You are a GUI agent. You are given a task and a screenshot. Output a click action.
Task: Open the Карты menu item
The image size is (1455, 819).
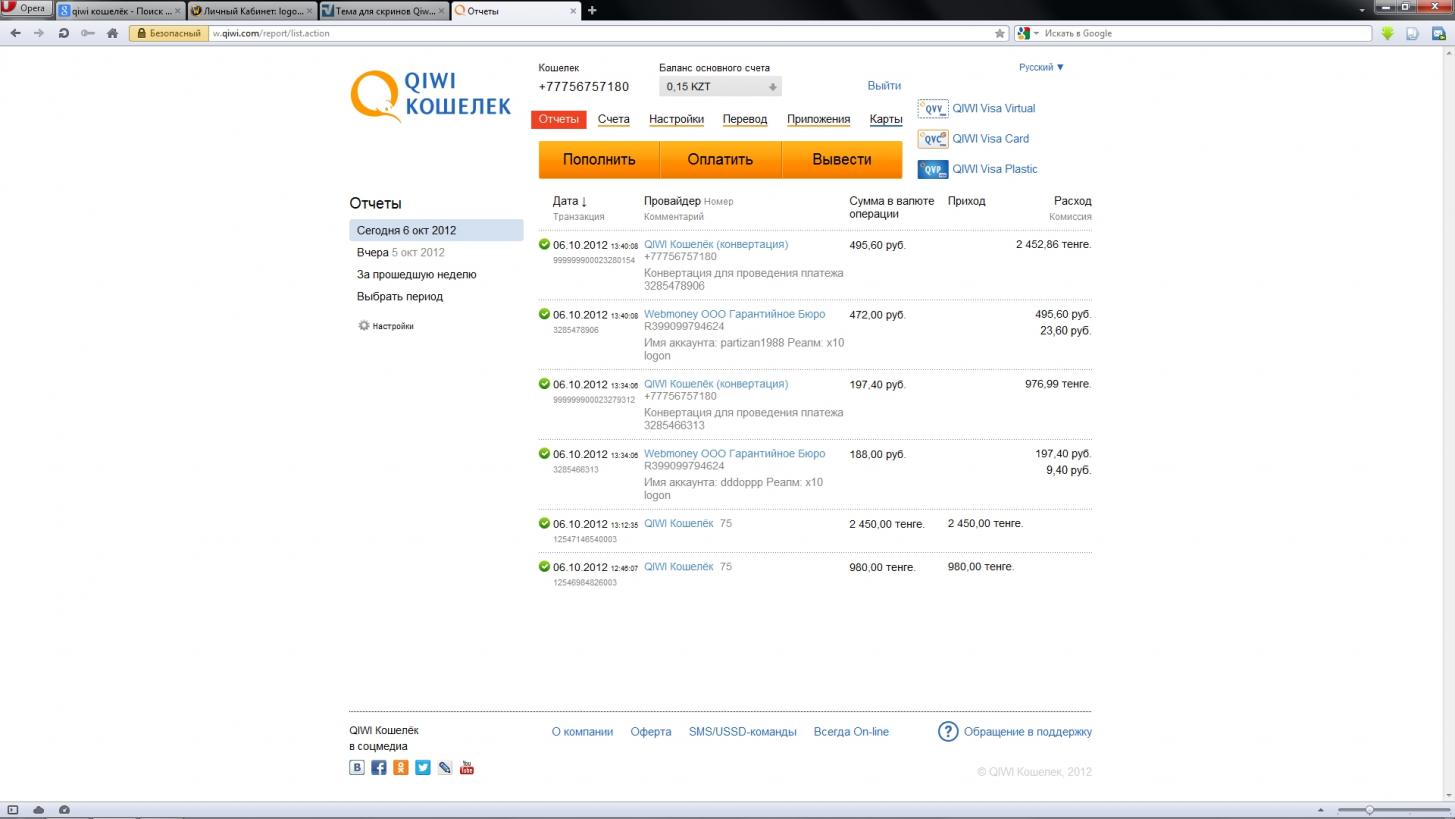click(x=886, y=120)
